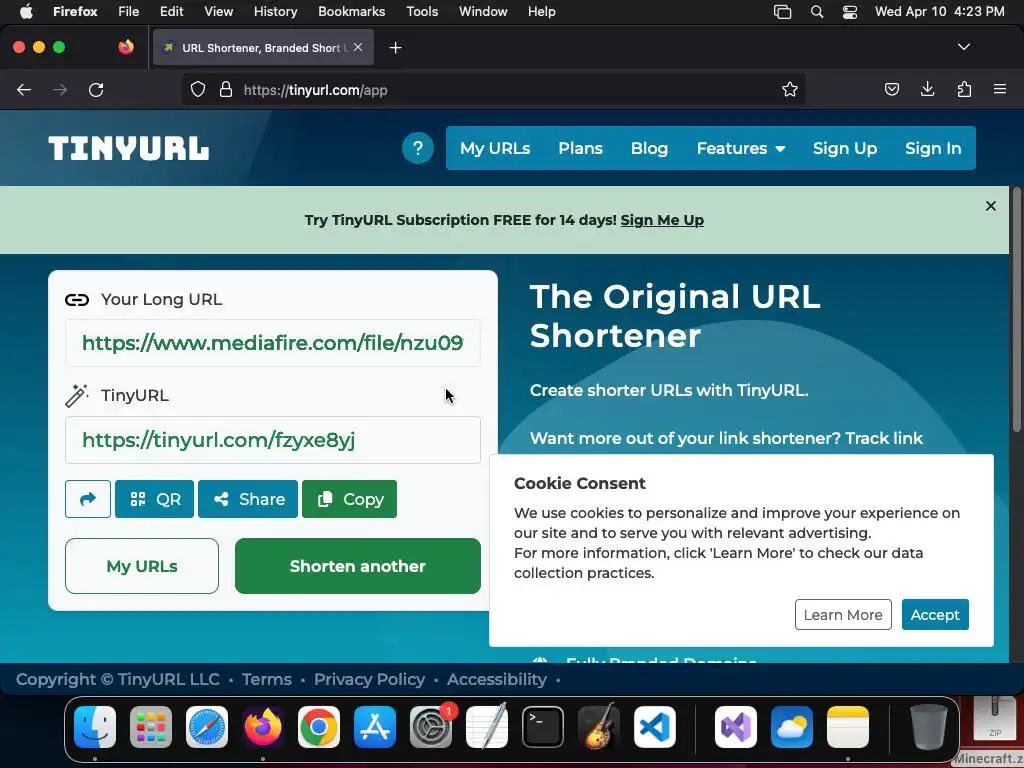Open the purple Visual Studio dock icon
The width and height of the screenshot is (1024, 768).
click(x=736, y=727)
